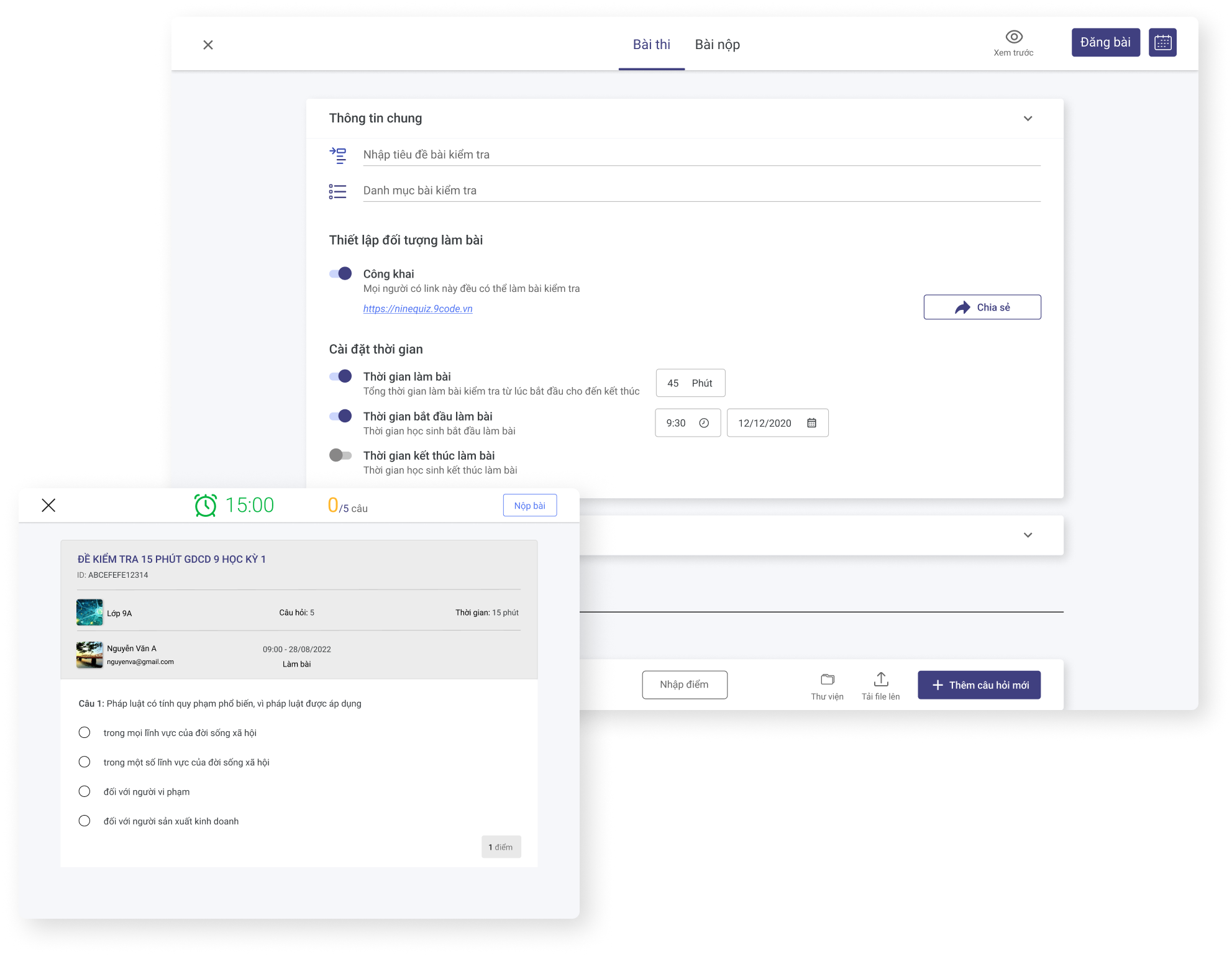Select answer 'đối với người vi phạm'
The height and width of the screenshot is (956, 1232).
tap(84, 791)
